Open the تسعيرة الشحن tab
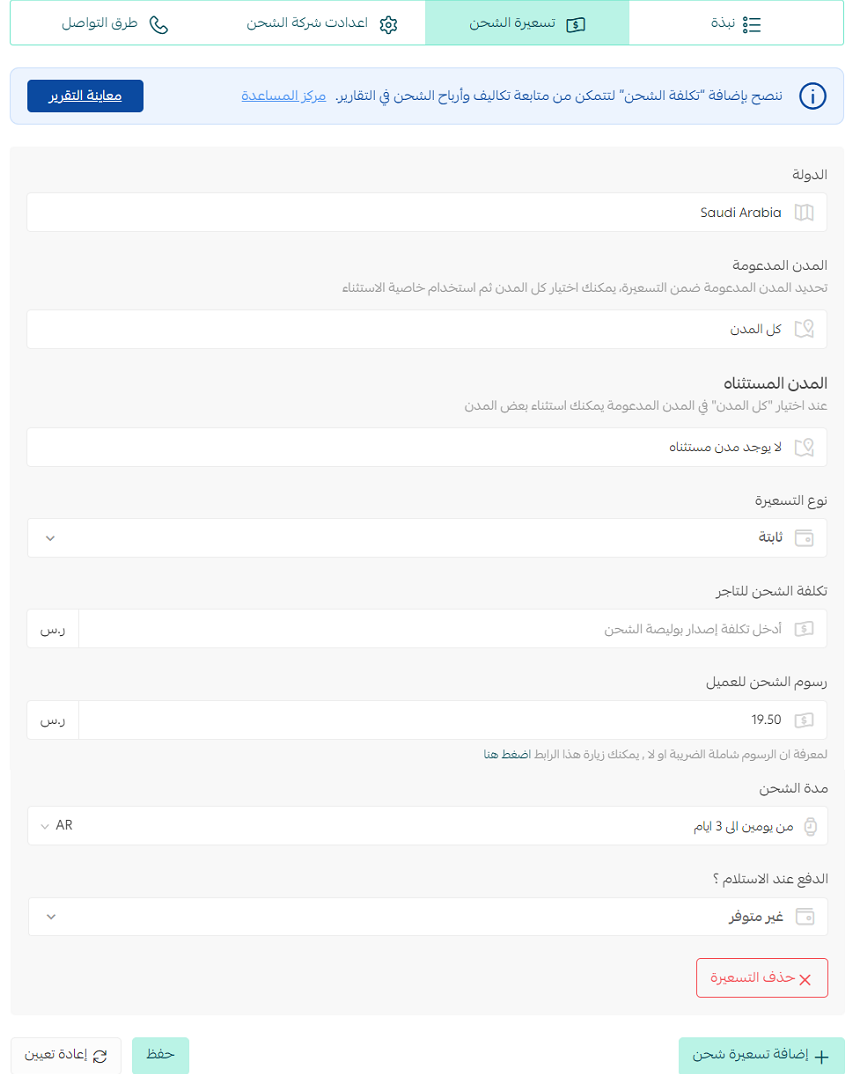 [x=527, y=23]
